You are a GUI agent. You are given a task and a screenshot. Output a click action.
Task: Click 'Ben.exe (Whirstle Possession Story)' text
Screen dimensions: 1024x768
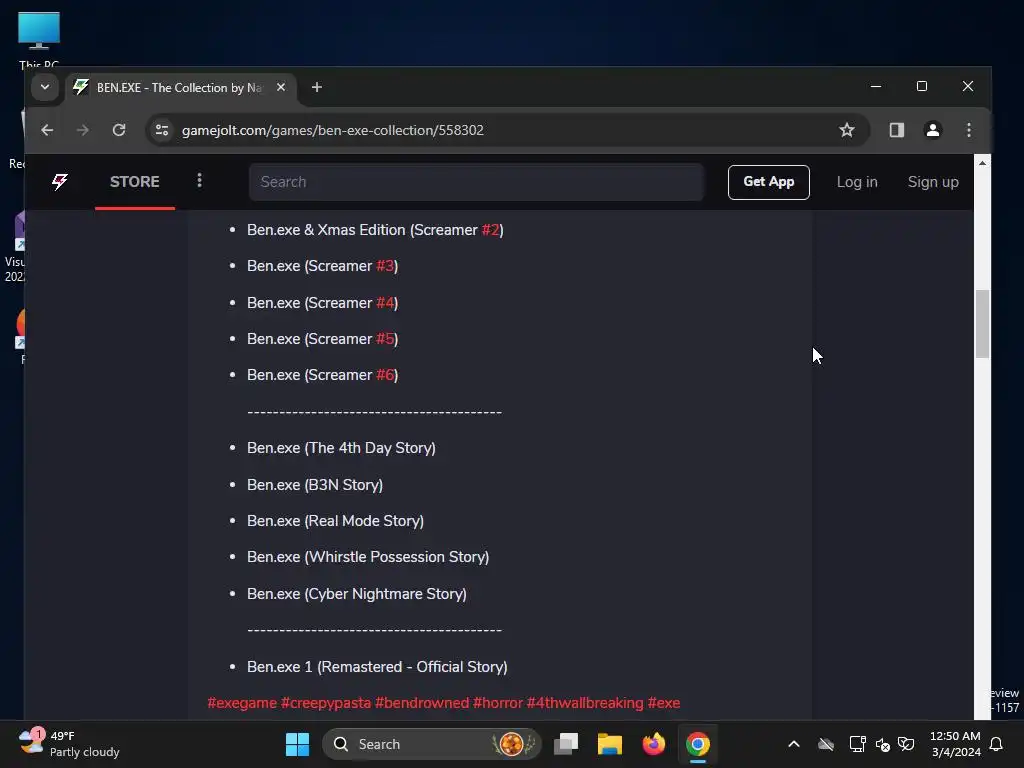pyautogui.click(x=368, y=557)
